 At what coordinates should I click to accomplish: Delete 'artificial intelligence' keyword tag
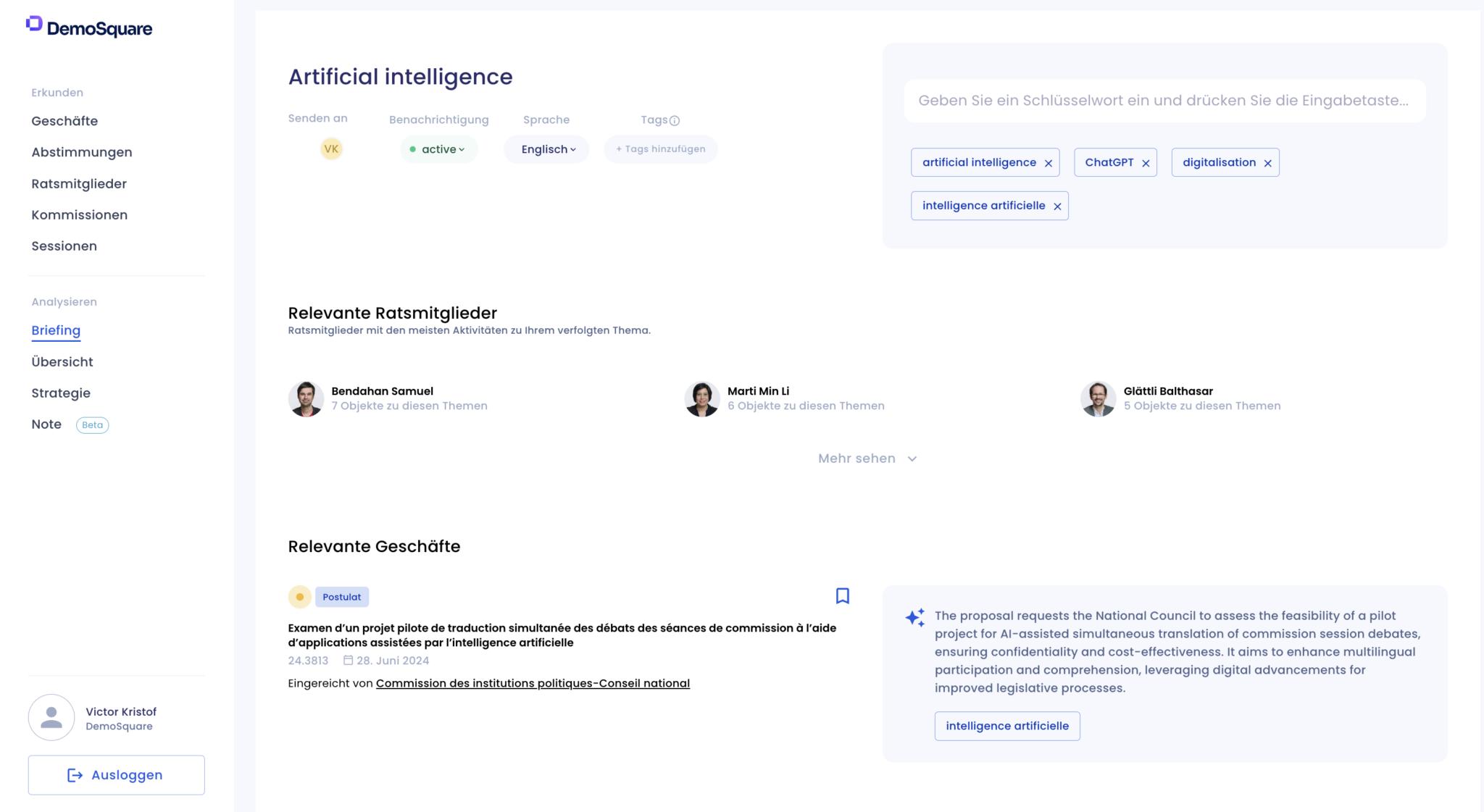point(1048,163)
